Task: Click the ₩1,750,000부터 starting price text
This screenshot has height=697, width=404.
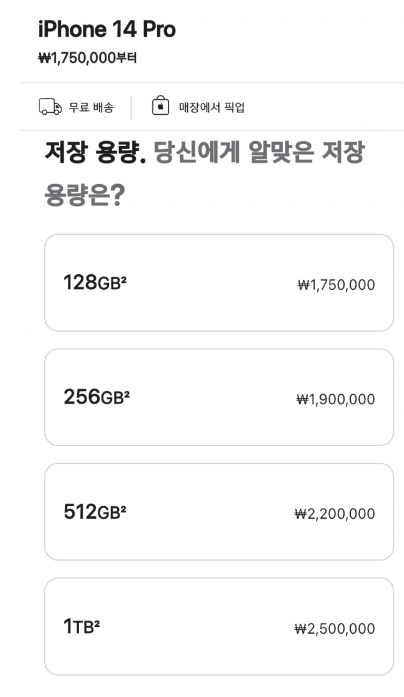Action: (x=88, y=58)
